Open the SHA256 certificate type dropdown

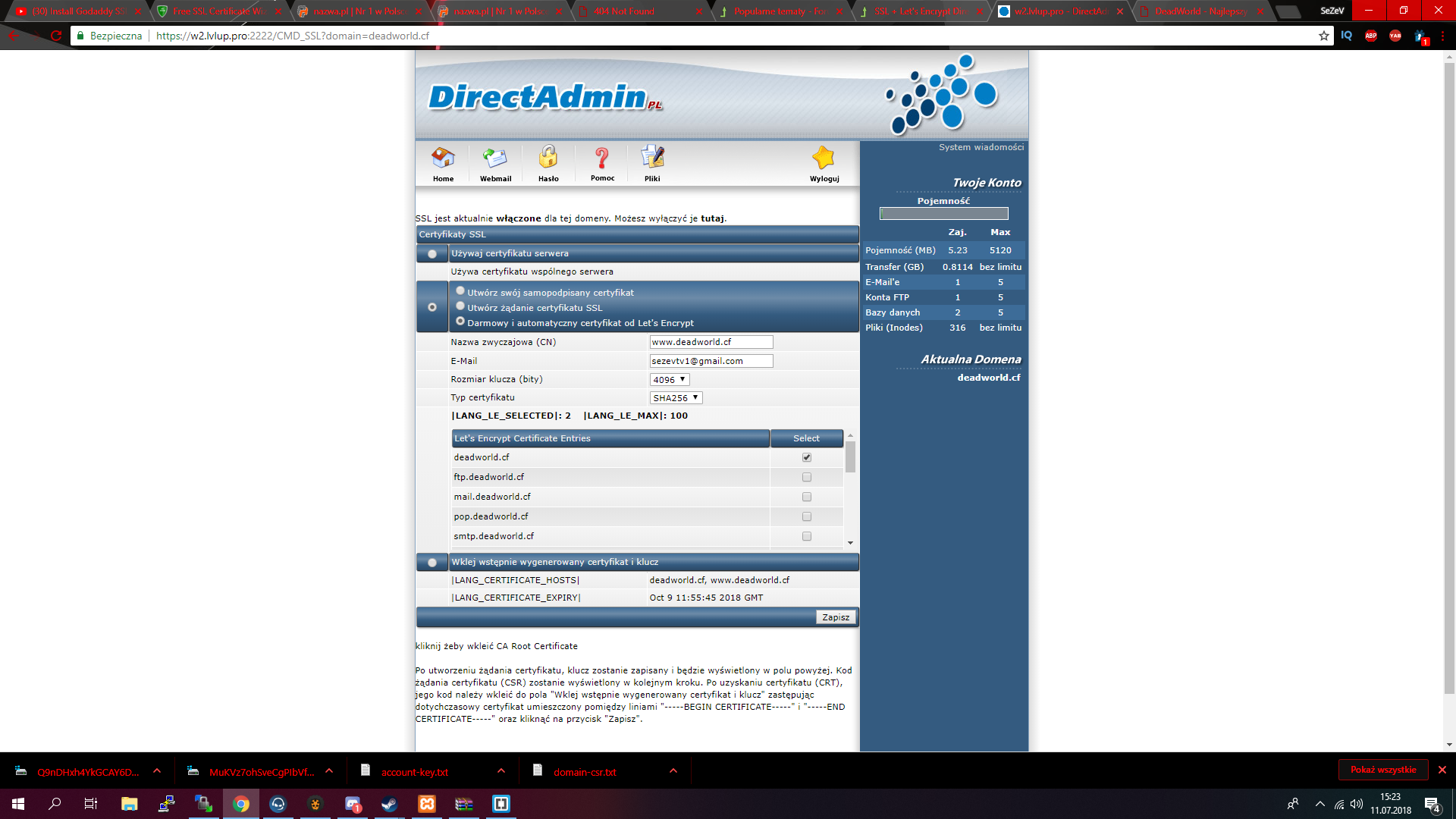[x=676, y=398]
